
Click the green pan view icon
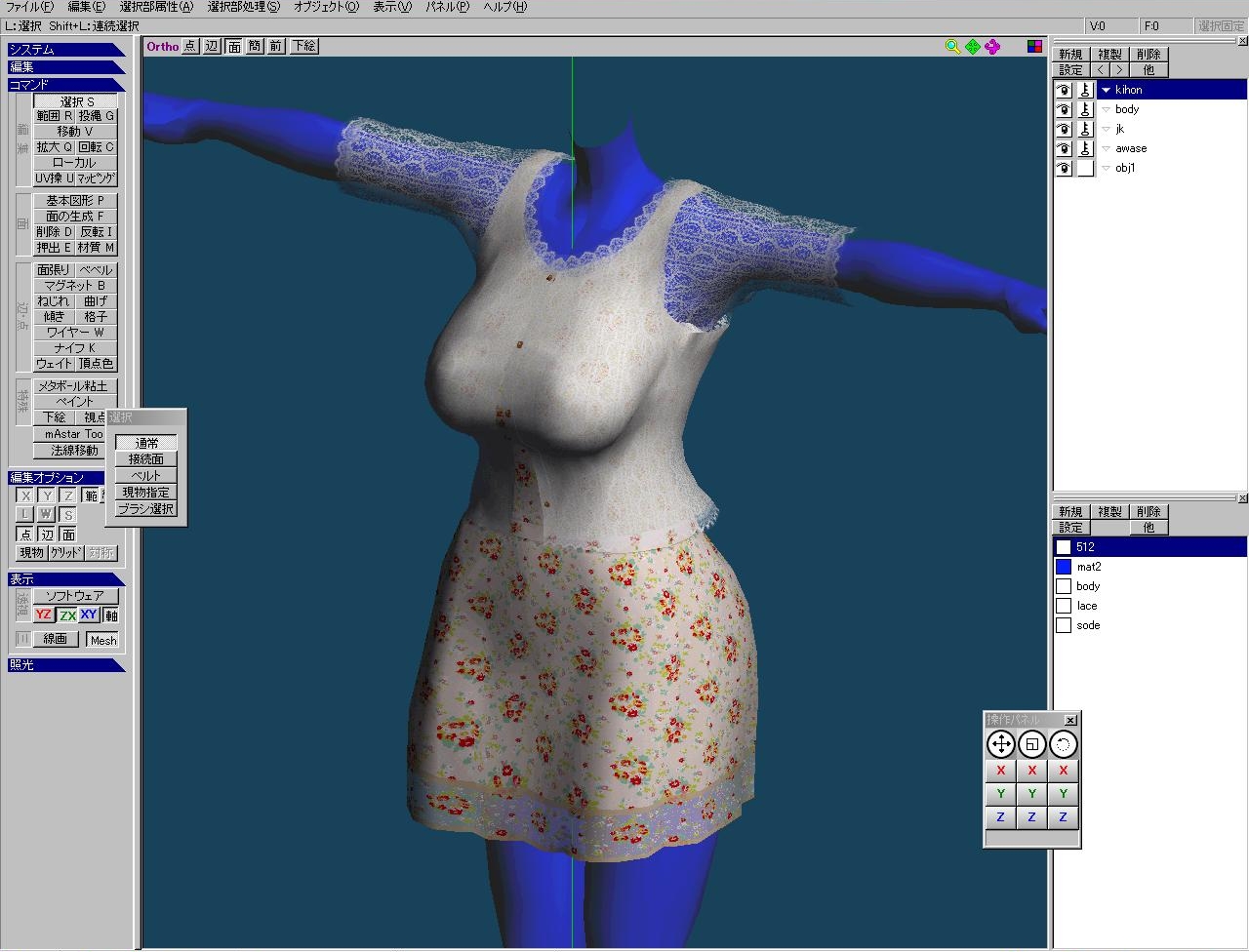click(x=973, y=47)
